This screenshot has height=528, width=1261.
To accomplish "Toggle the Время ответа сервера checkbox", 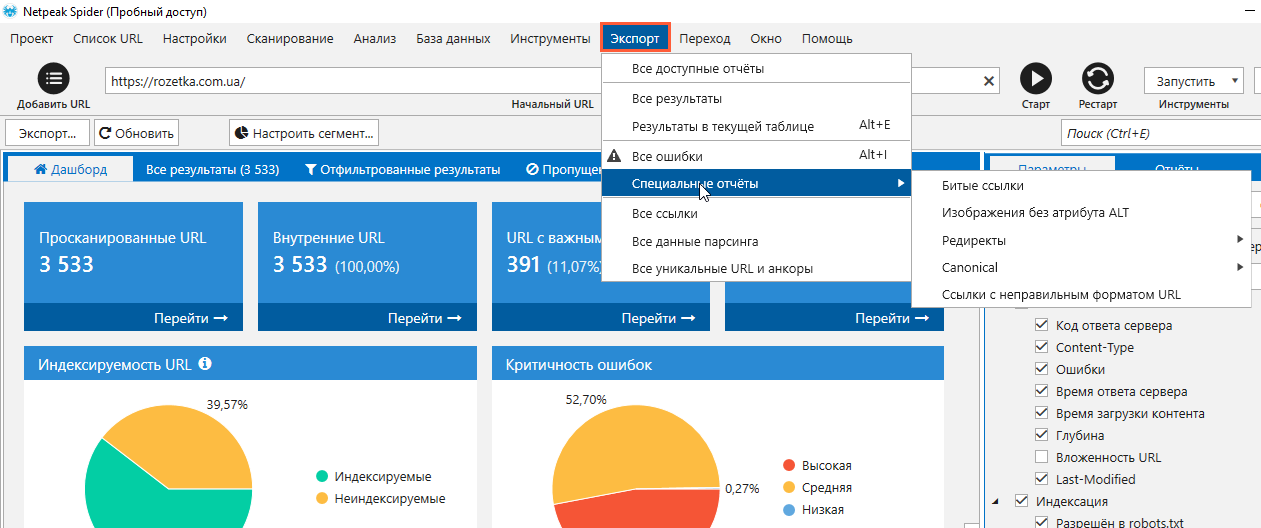I will [x=1042, y=391].
